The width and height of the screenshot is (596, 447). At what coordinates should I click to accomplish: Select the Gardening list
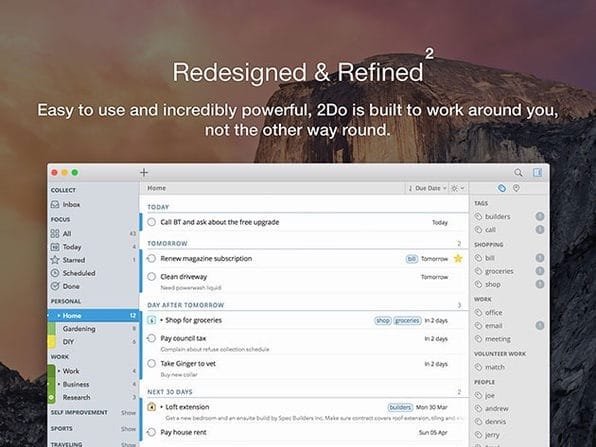[x=94, y=329]
